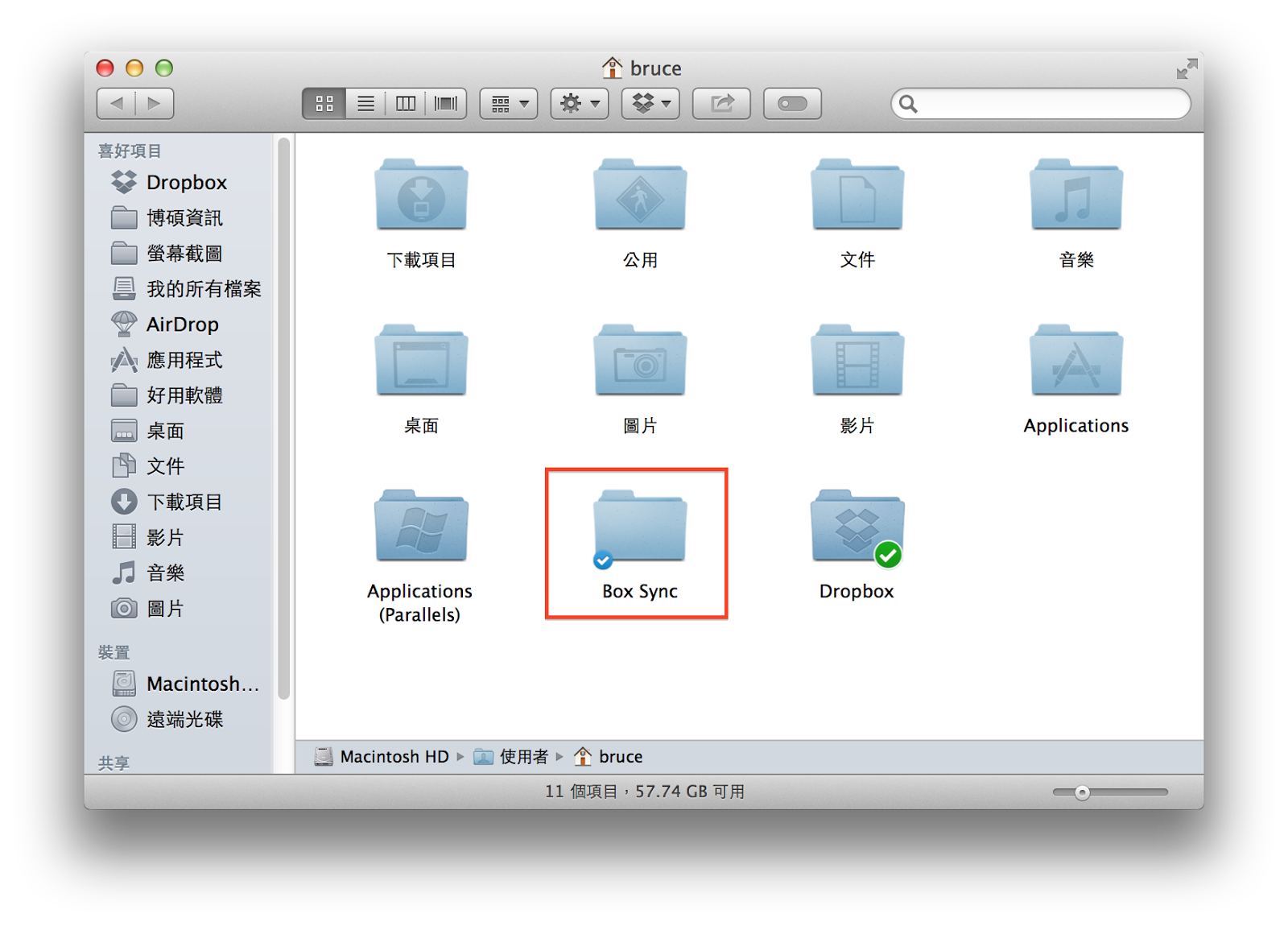Select Macintosh HD device in sidebar
The width and height of the screenshot is (1288, 926).
tap(185, 684)
